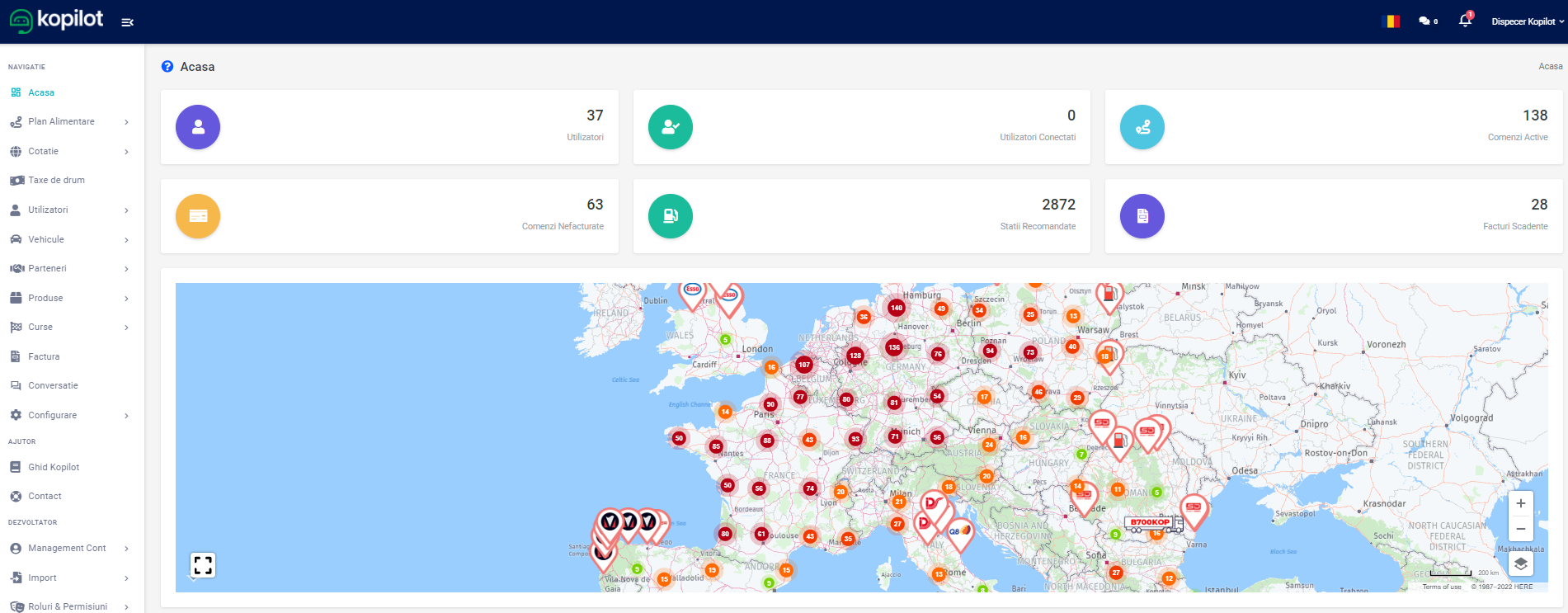Expand the Plan Alimentare menu

click(62, 122)
